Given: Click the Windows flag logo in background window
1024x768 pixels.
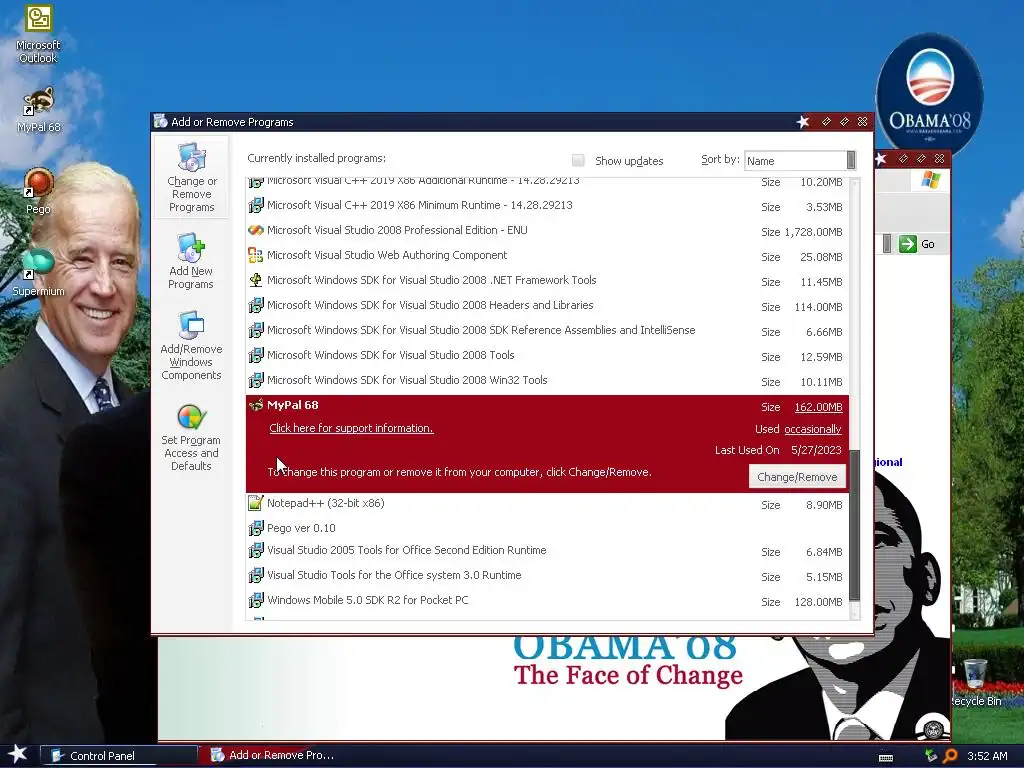Looking at the screenshot, I should (x=931, y=180).
